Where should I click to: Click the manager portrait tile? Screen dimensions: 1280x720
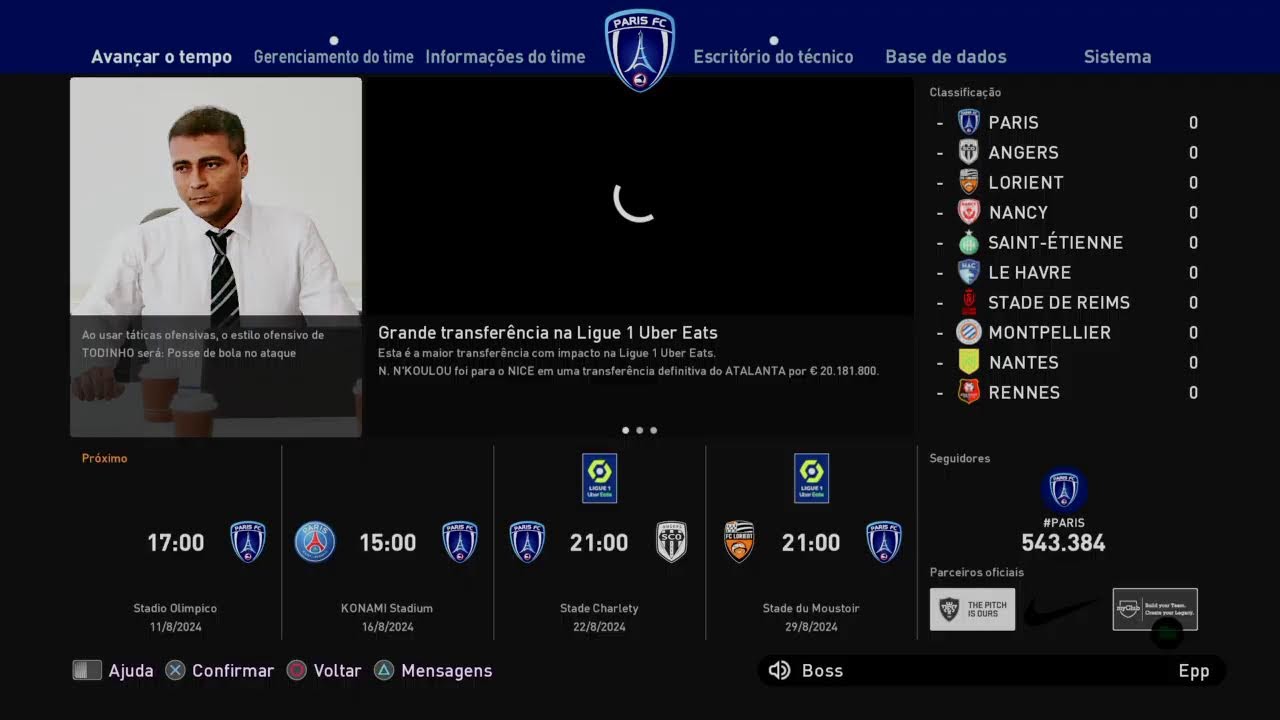tap(216, 257)
